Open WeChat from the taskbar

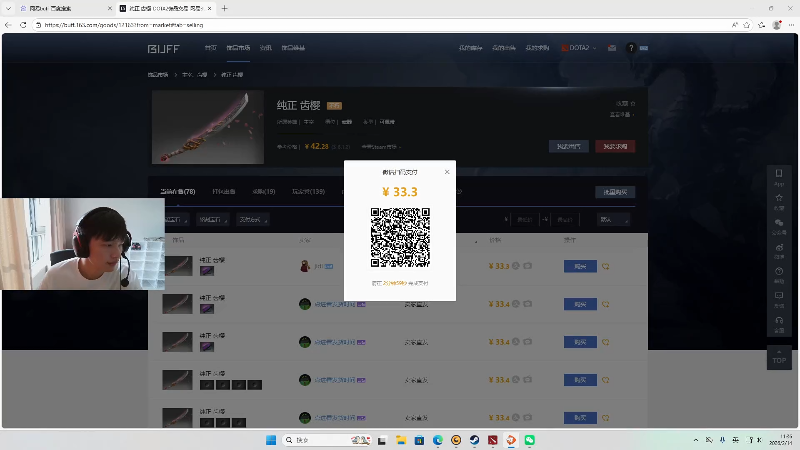click(x=530, y=440)
